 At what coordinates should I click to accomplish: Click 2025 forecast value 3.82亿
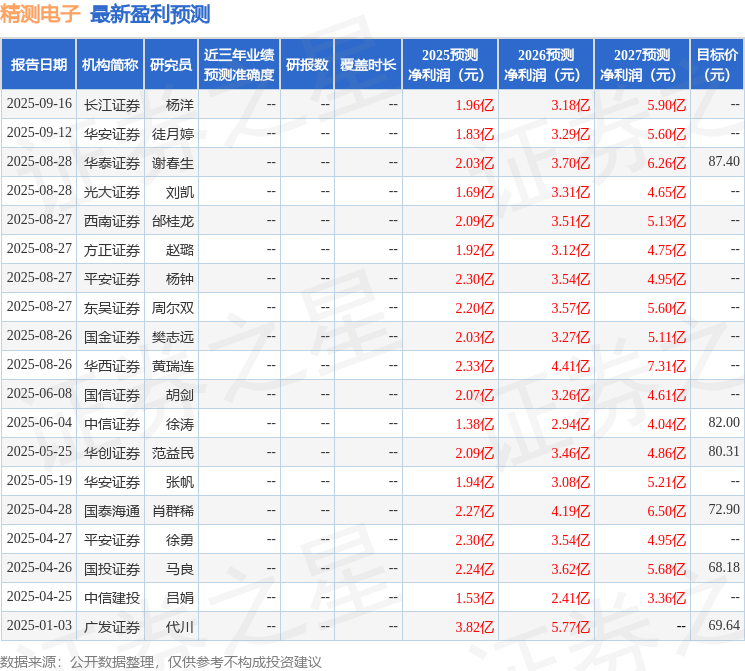pos(475,627)
